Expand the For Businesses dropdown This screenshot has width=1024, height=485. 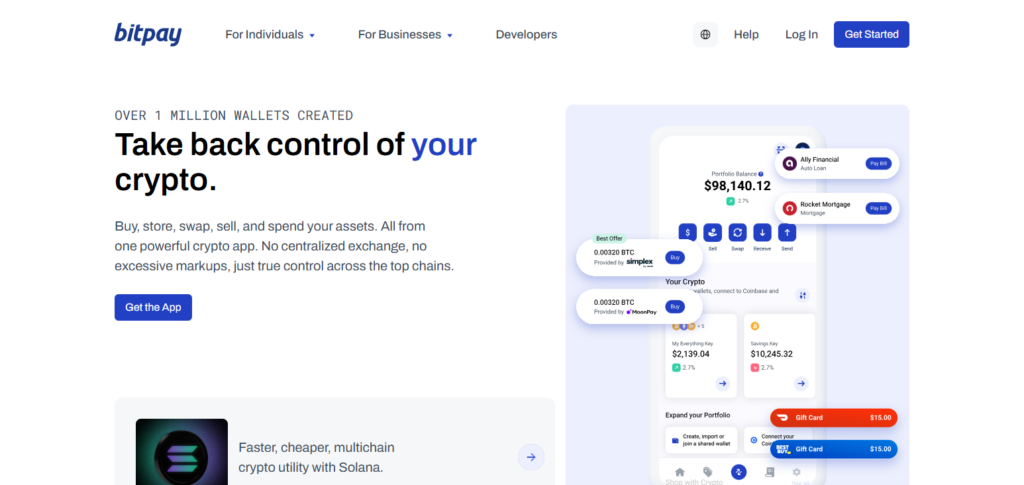405,34
